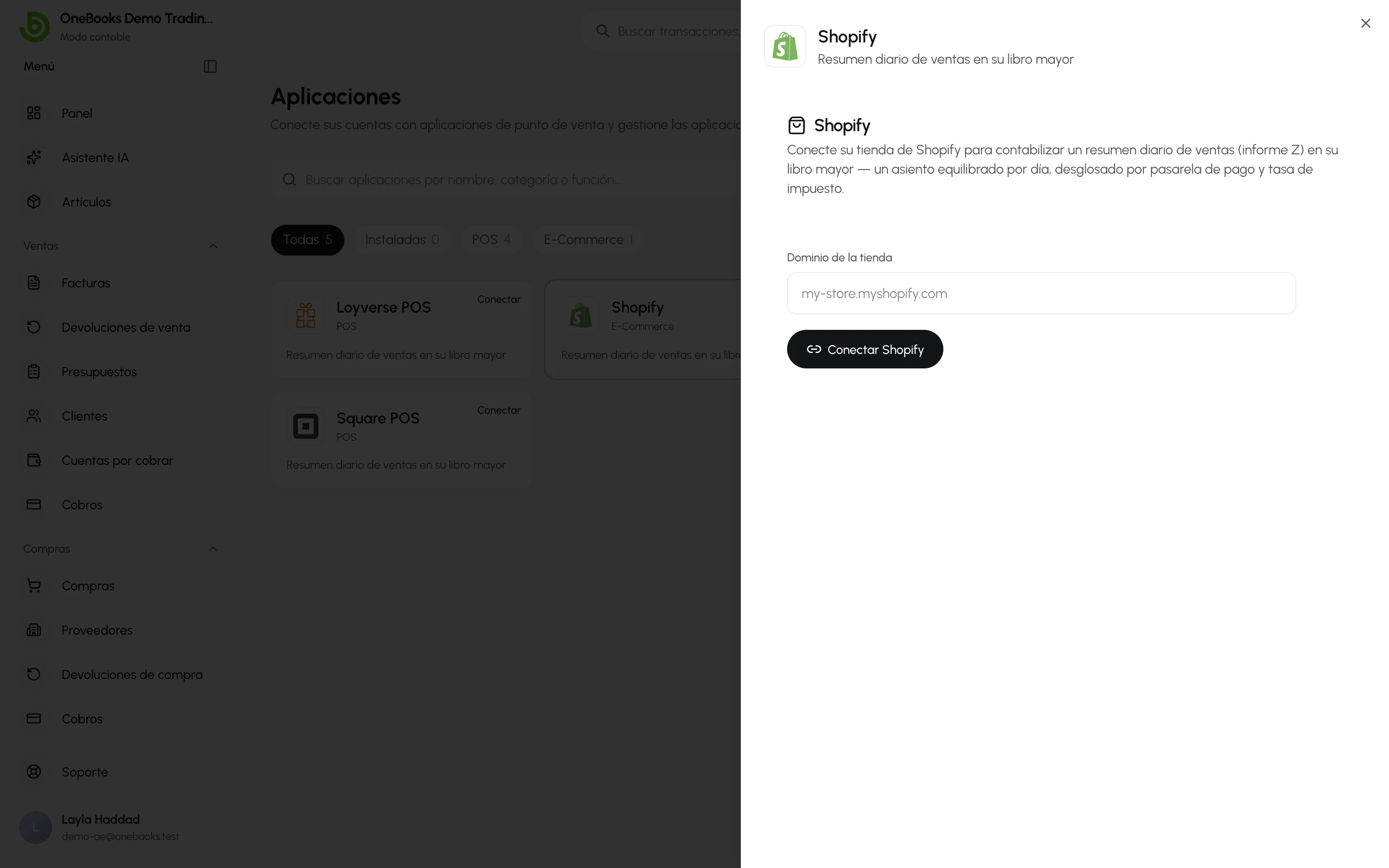
Task: Click the Facturas document icon
Action: click(x=34, y=283)
